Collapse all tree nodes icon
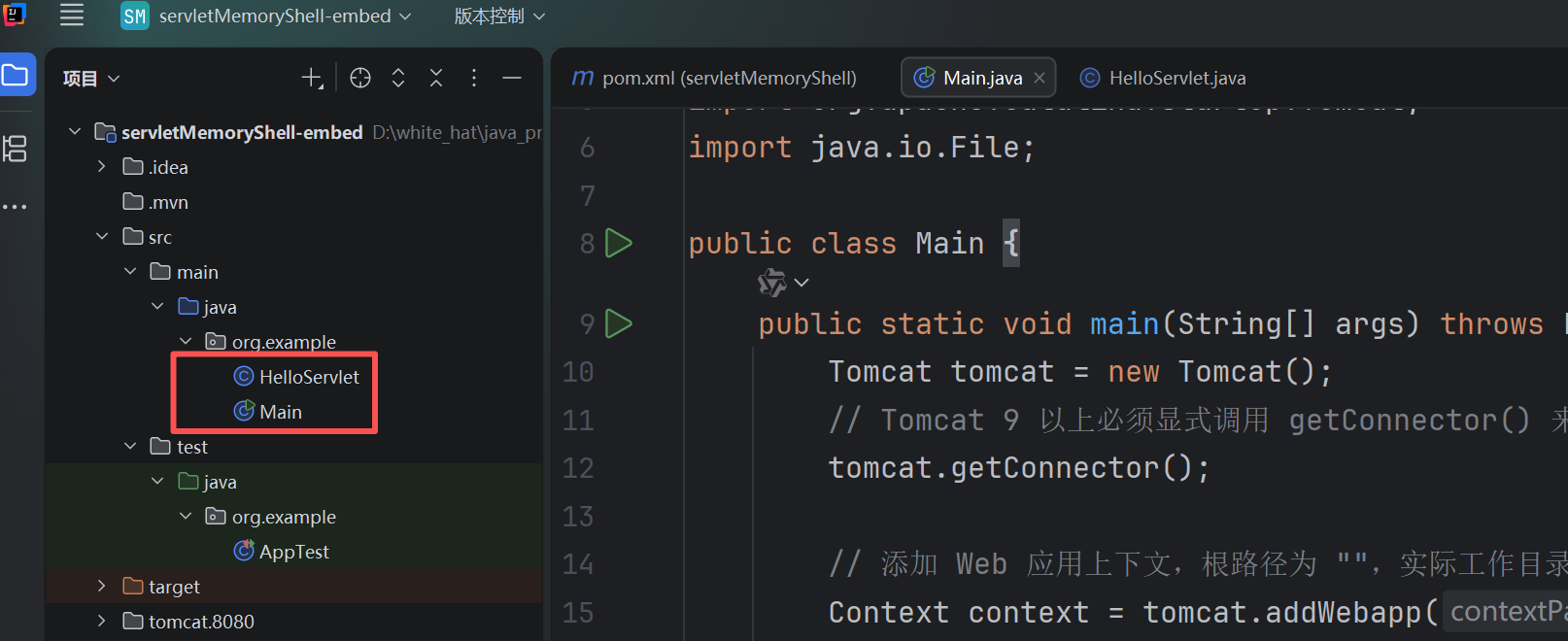The height and width of the screenshot is (641, 1568). tap(436, 79)
